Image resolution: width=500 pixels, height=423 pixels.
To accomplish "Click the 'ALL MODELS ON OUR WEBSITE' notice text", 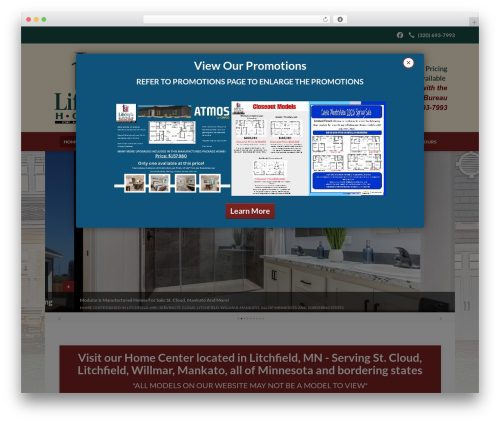I will pos(250,385).
